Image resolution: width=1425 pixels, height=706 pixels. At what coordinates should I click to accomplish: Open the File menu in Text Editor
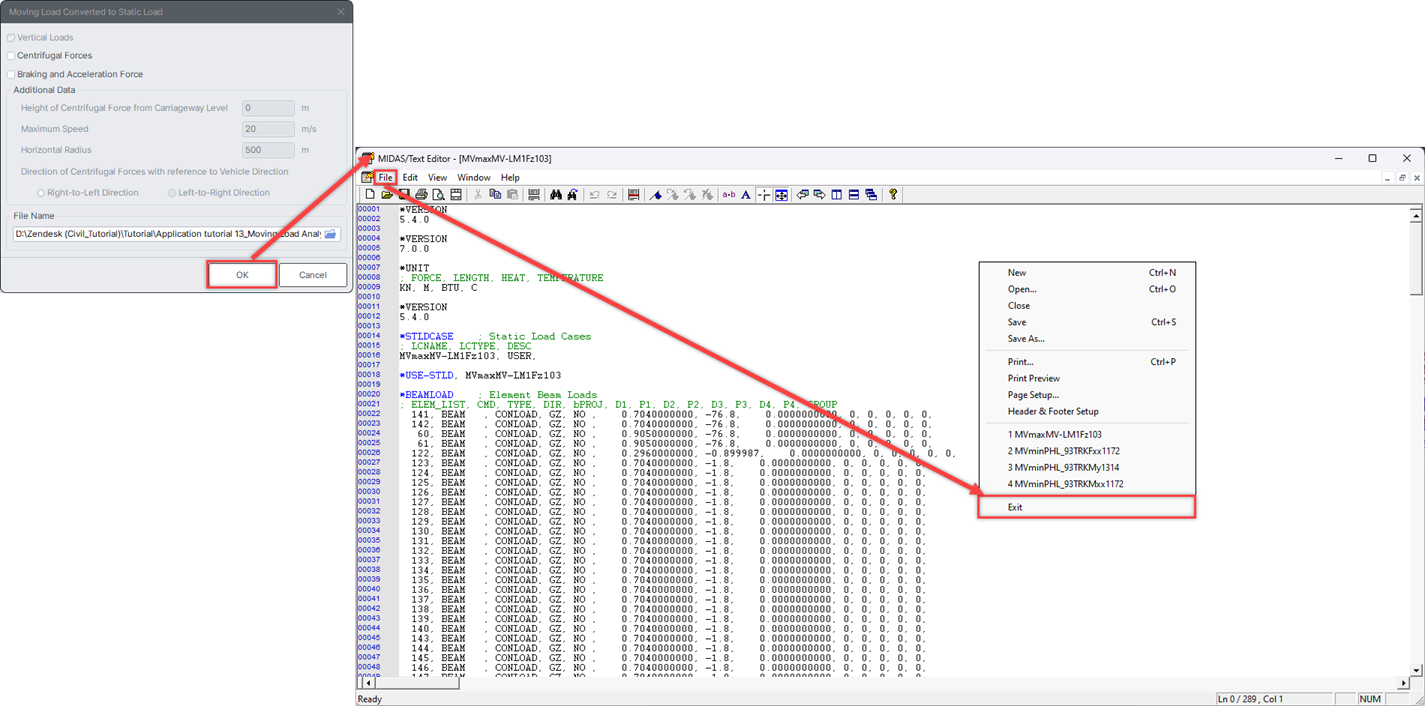coord(385,178)
